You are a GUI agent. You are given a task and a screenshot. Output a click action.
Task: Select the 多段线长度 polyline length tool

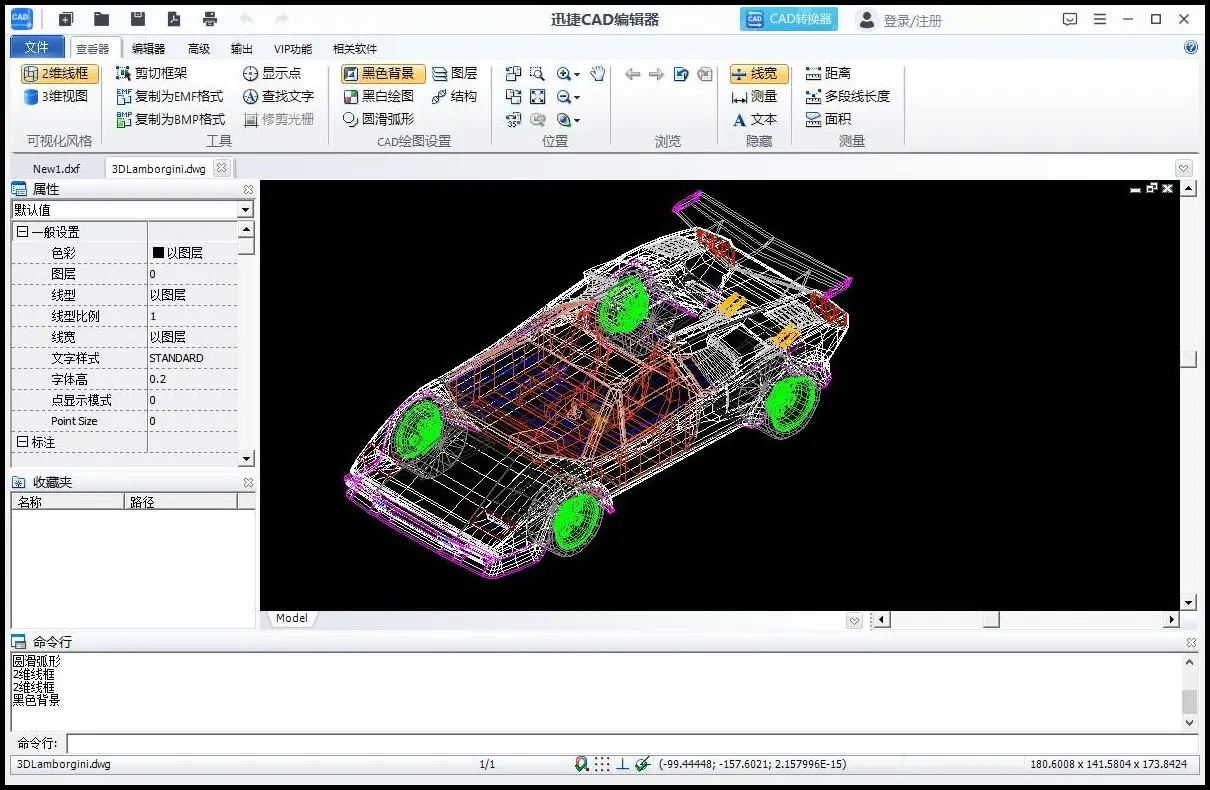847,96
